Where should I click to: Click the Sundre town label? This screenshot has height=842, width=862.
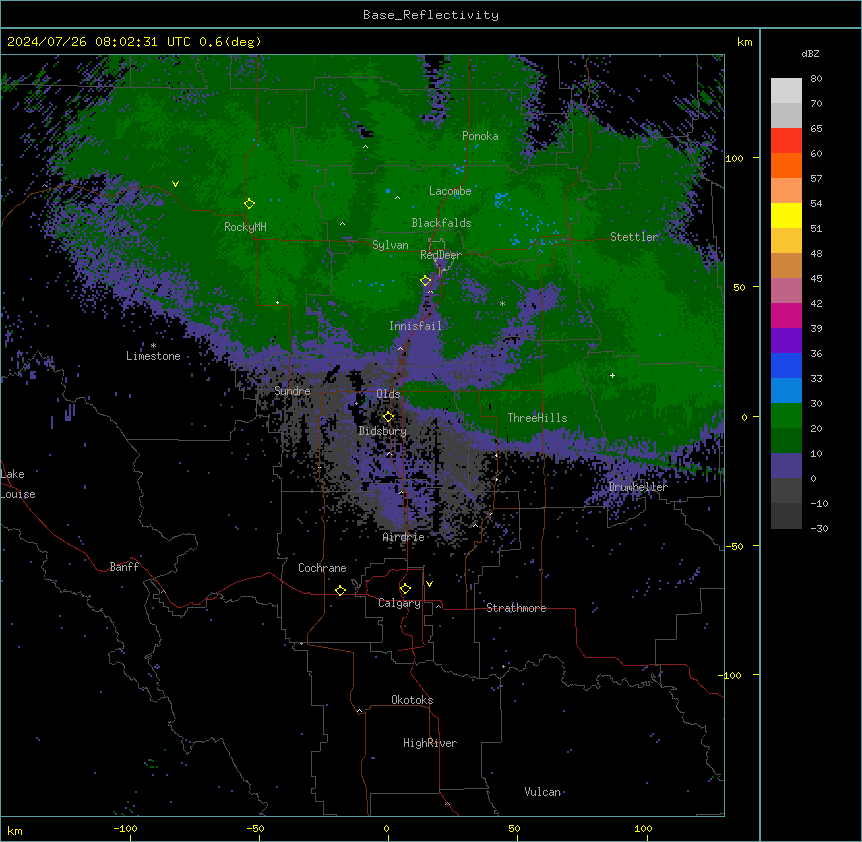click(292, 391)
